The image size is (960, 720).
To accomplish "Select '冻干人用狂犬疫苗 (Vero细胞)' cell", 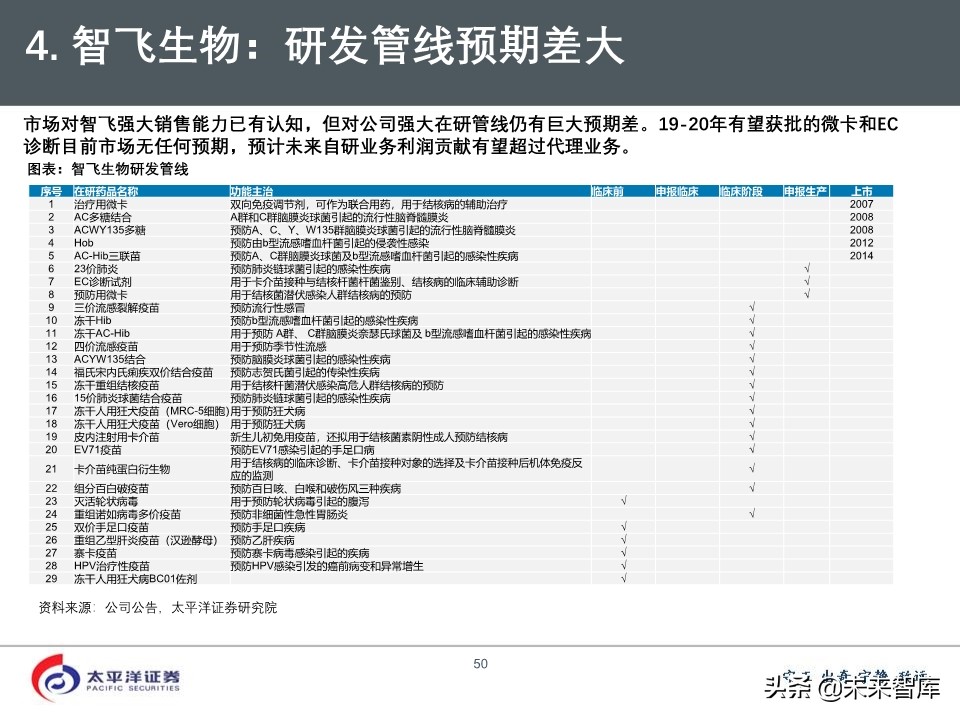I will coord(146,424).
